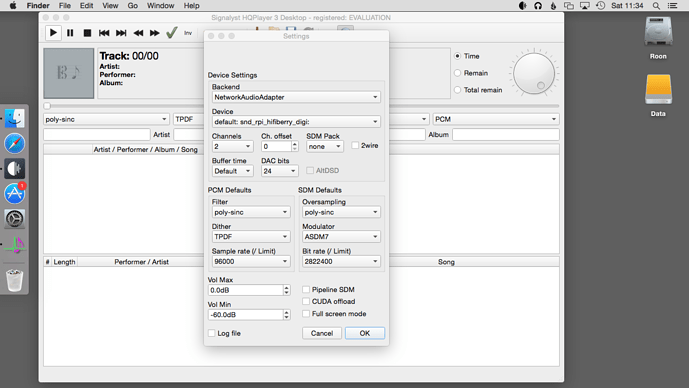Enable the 2wire checkbox
Viewport: 689px width, 388px height.
[355, 145]
